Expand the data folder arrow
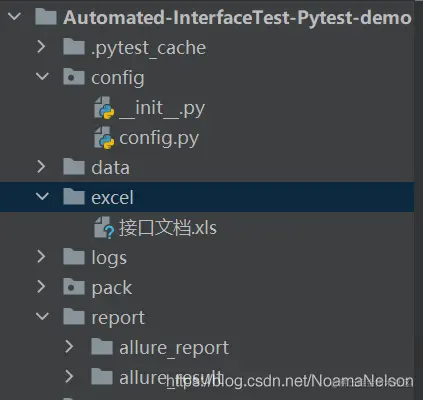Image resolution: width=423 pixels, height=400 pixels. (41, 166)
